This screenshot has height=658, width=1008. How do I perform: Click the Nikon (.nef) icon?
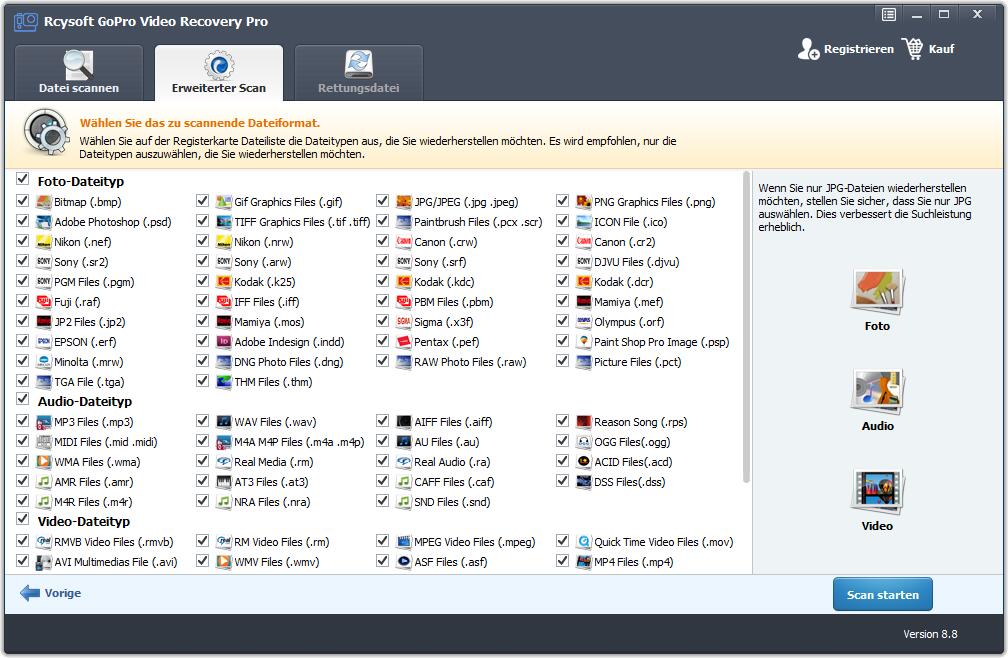click(x=44, y=242)
